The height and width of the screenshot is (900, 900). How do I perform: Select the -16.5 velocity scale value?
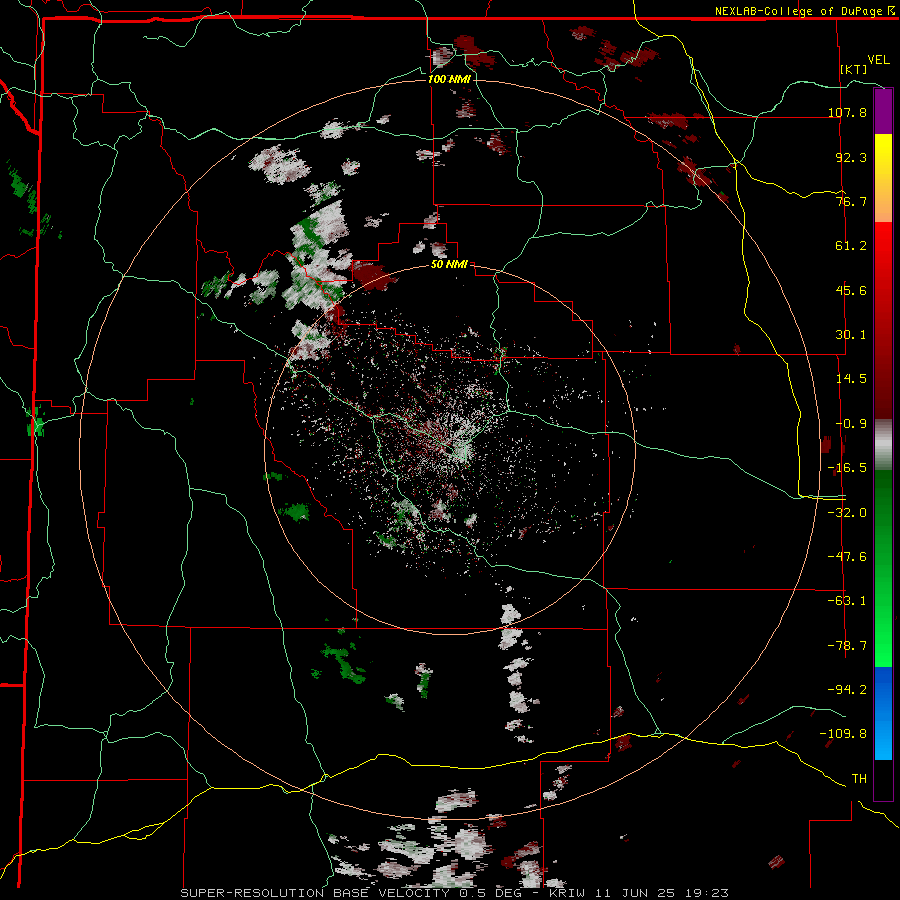(847, 468)
